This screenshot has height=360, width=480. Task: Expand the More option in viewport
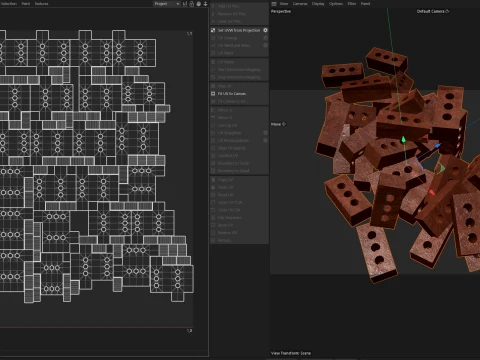[278, 124]
